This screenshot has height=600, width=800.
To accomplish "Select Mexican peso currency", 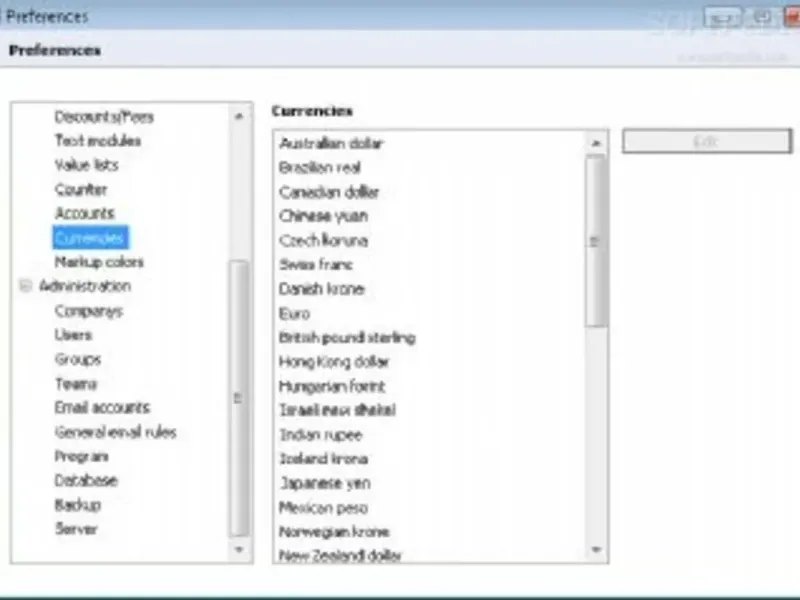I will (x=323, y=508).
